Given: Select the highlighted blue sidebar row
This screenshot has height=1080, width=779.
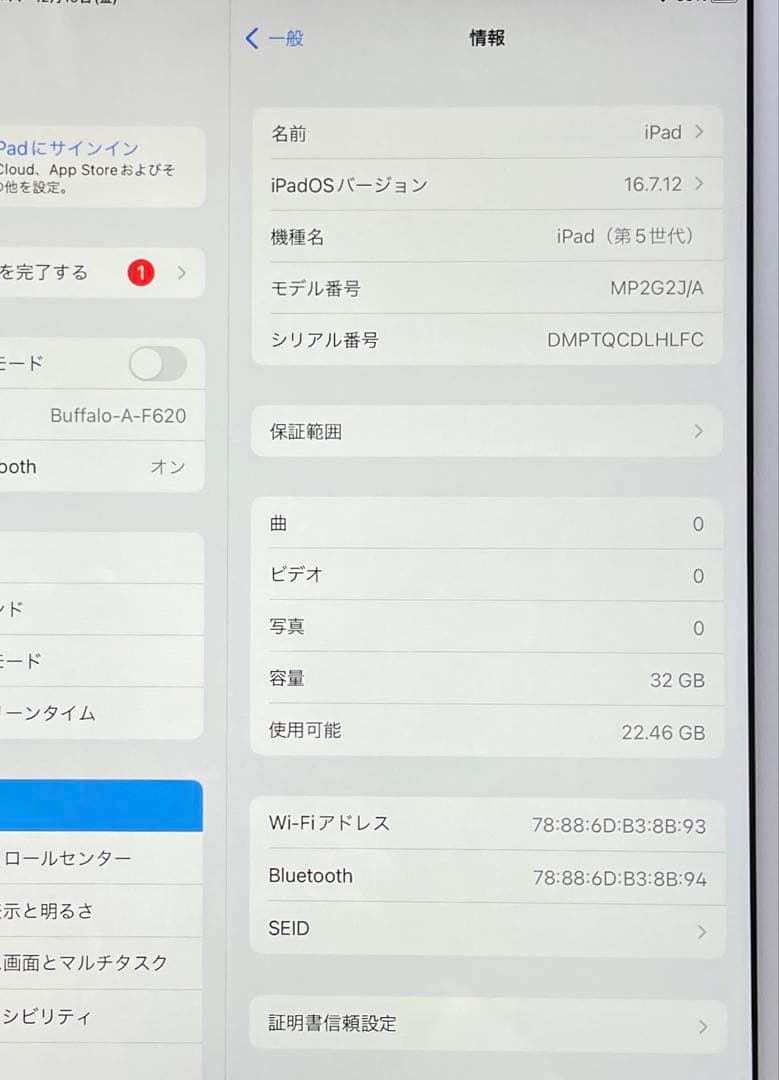Looking at the screenshot, I should pyautogui.click(x=101, y=805).
